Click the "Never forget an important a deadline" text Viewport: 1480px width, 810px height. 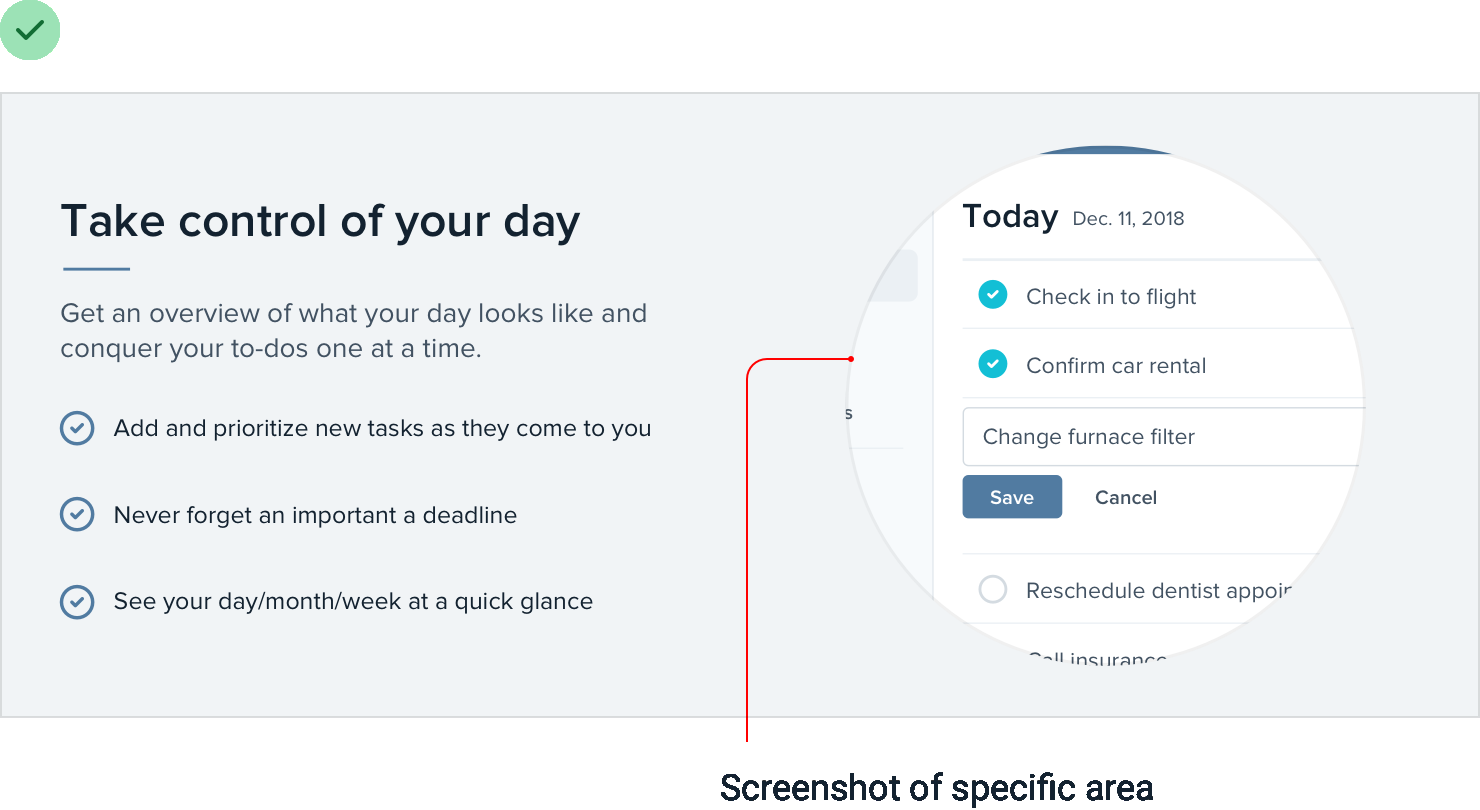tap(315, 516)
